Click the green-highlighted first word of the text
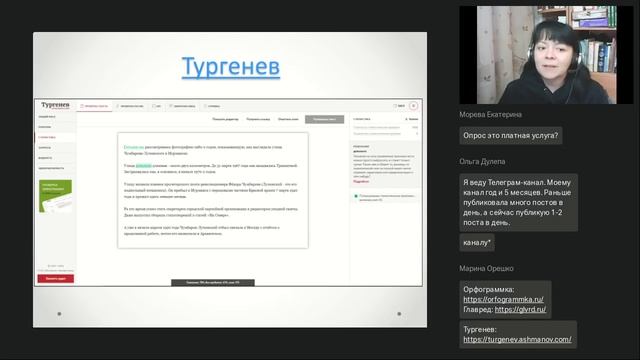 point(134,147)
